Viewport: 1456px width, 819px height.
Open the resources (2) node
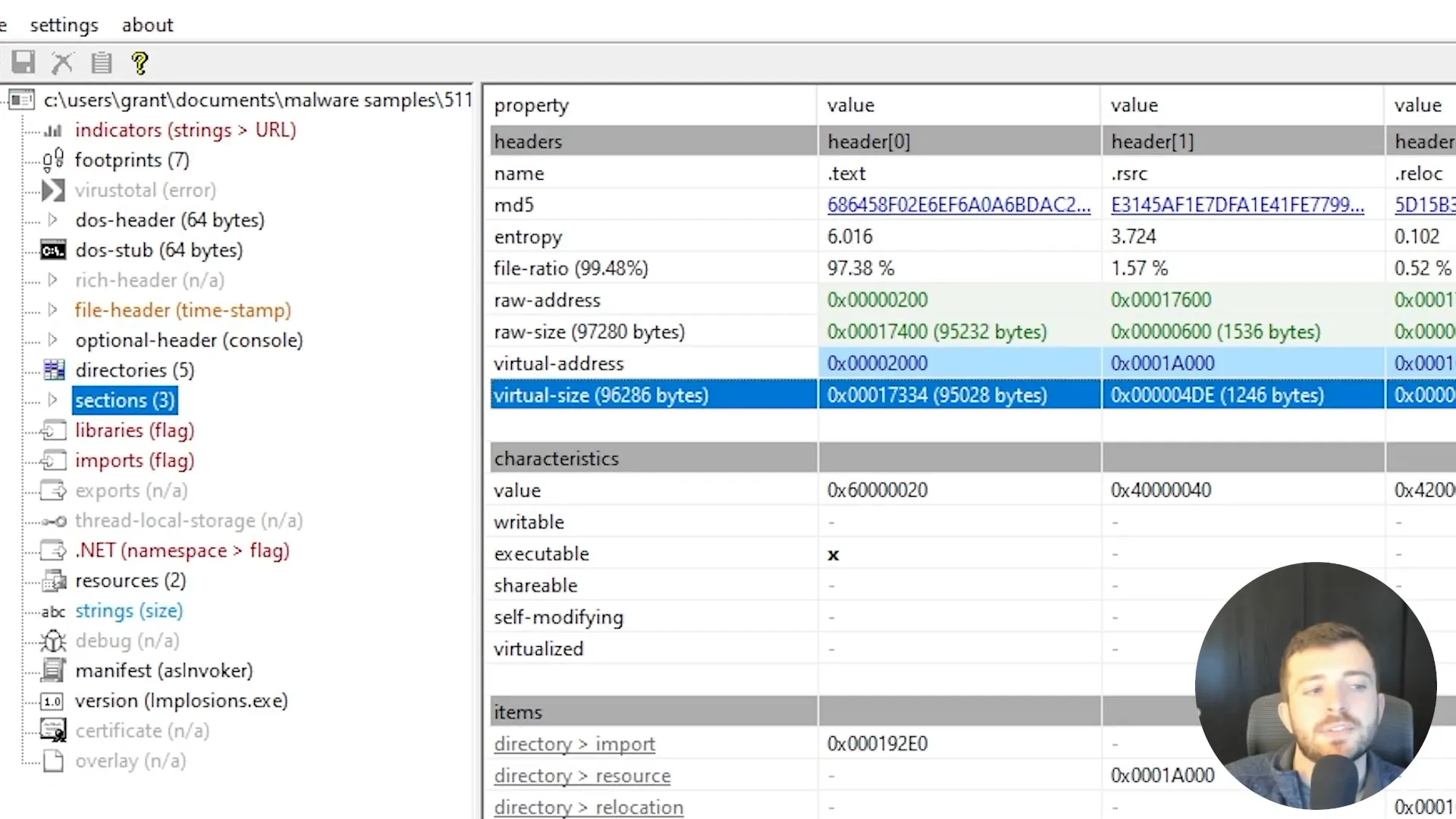[130, 581]
